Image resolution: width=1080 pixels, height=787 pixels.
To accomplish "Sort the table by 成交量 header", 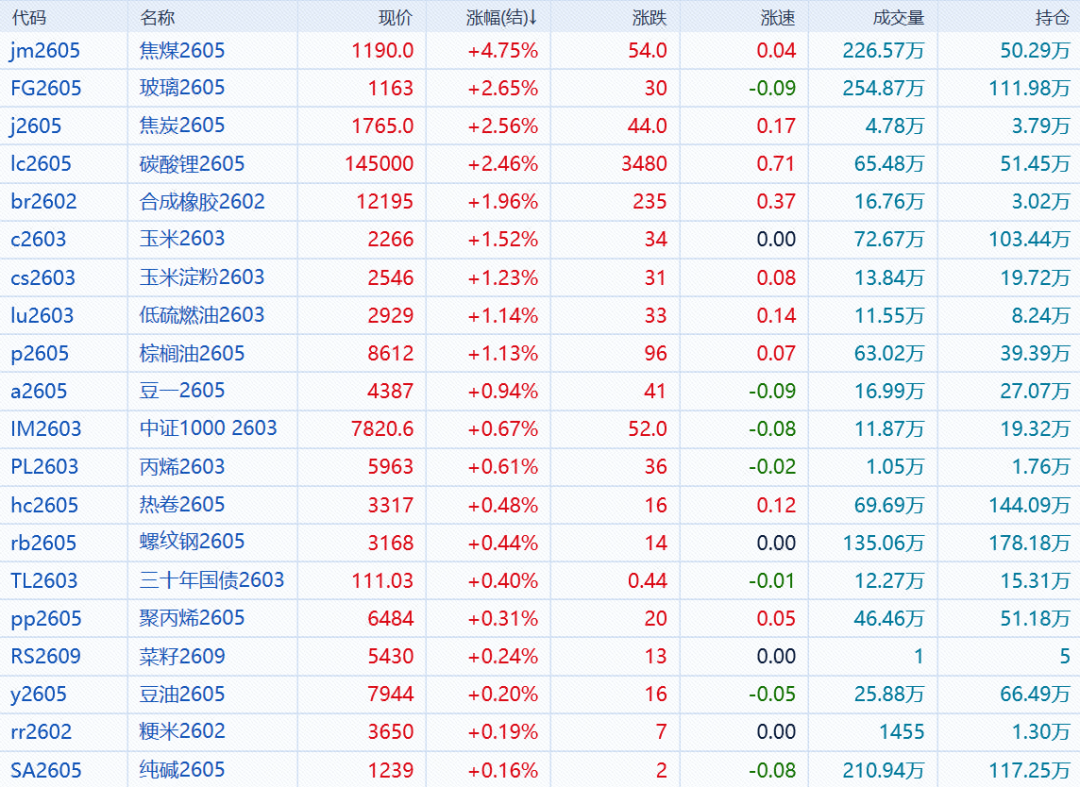I will coord(898,18).
